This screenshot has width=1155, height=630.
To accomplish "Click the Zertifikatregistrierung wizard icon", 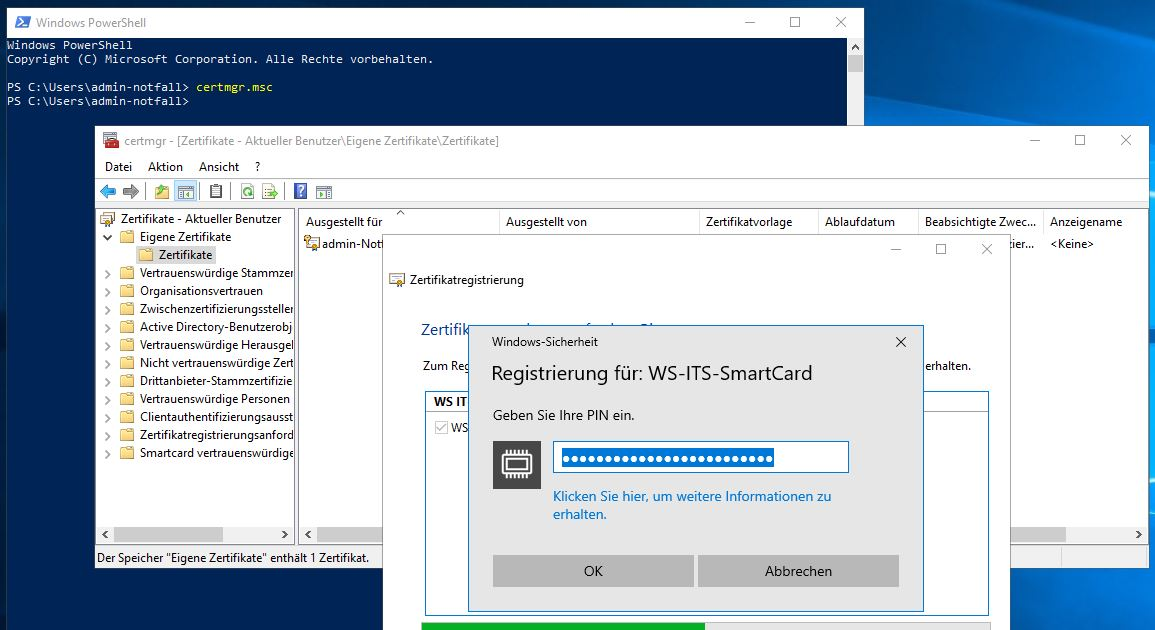I will click(397, 280).
